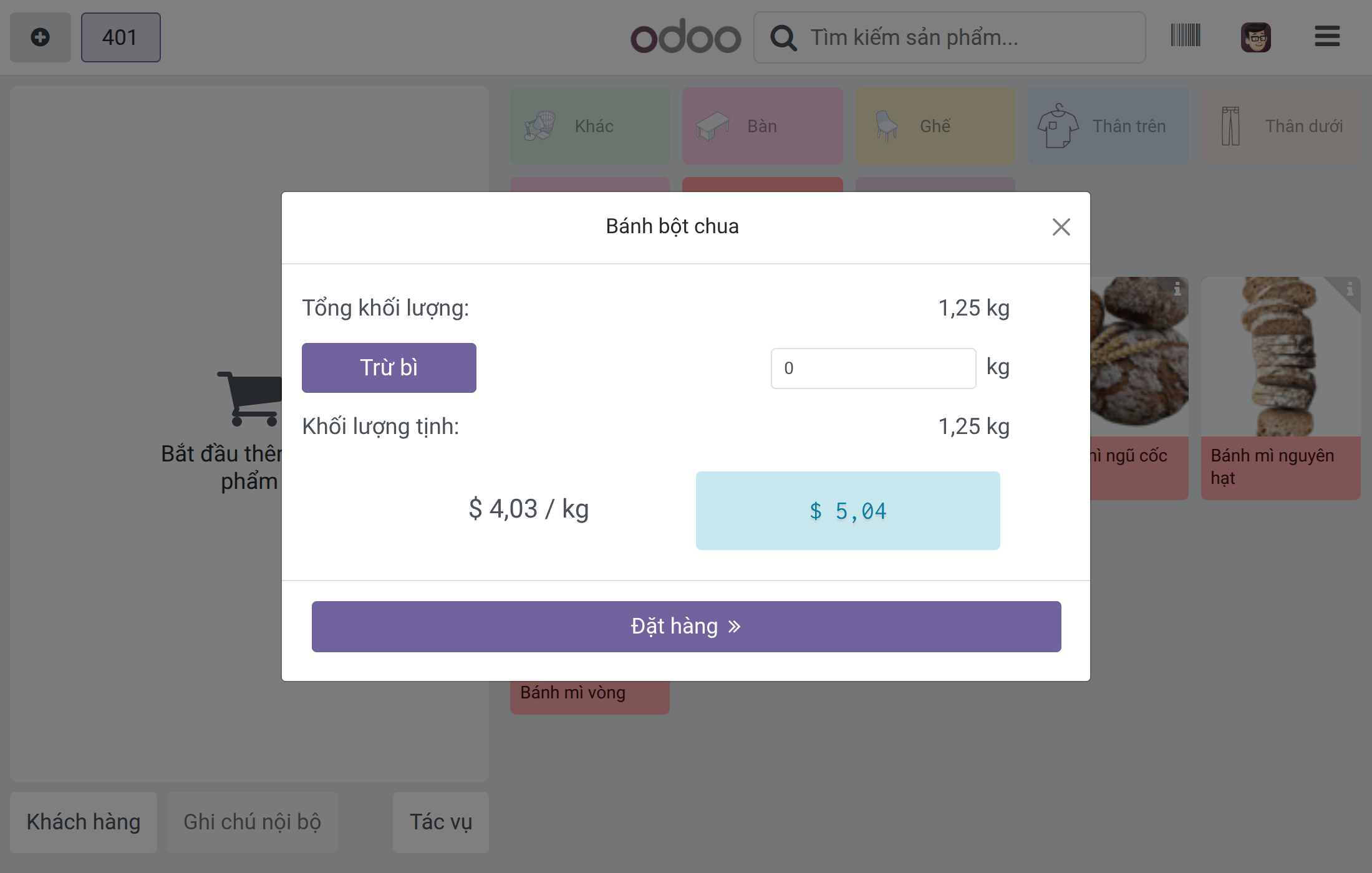The image size is (1372, 873).
Task: Select the Bàn category
Action: pyautogui.click(x=762, y=126)
